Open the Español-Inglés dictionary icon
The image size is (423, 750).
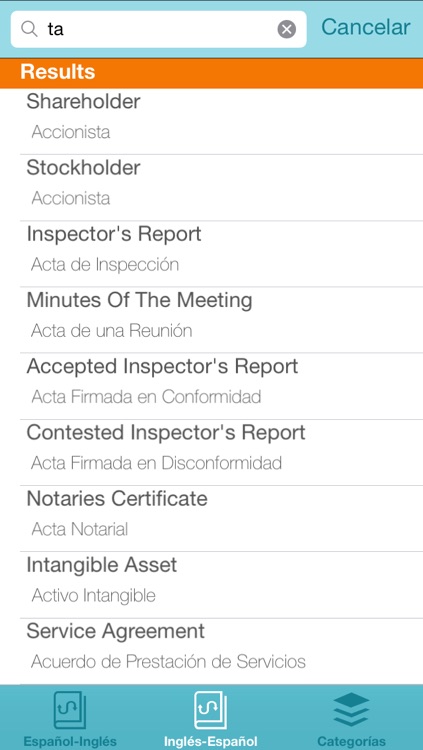(x=70, y=710)
